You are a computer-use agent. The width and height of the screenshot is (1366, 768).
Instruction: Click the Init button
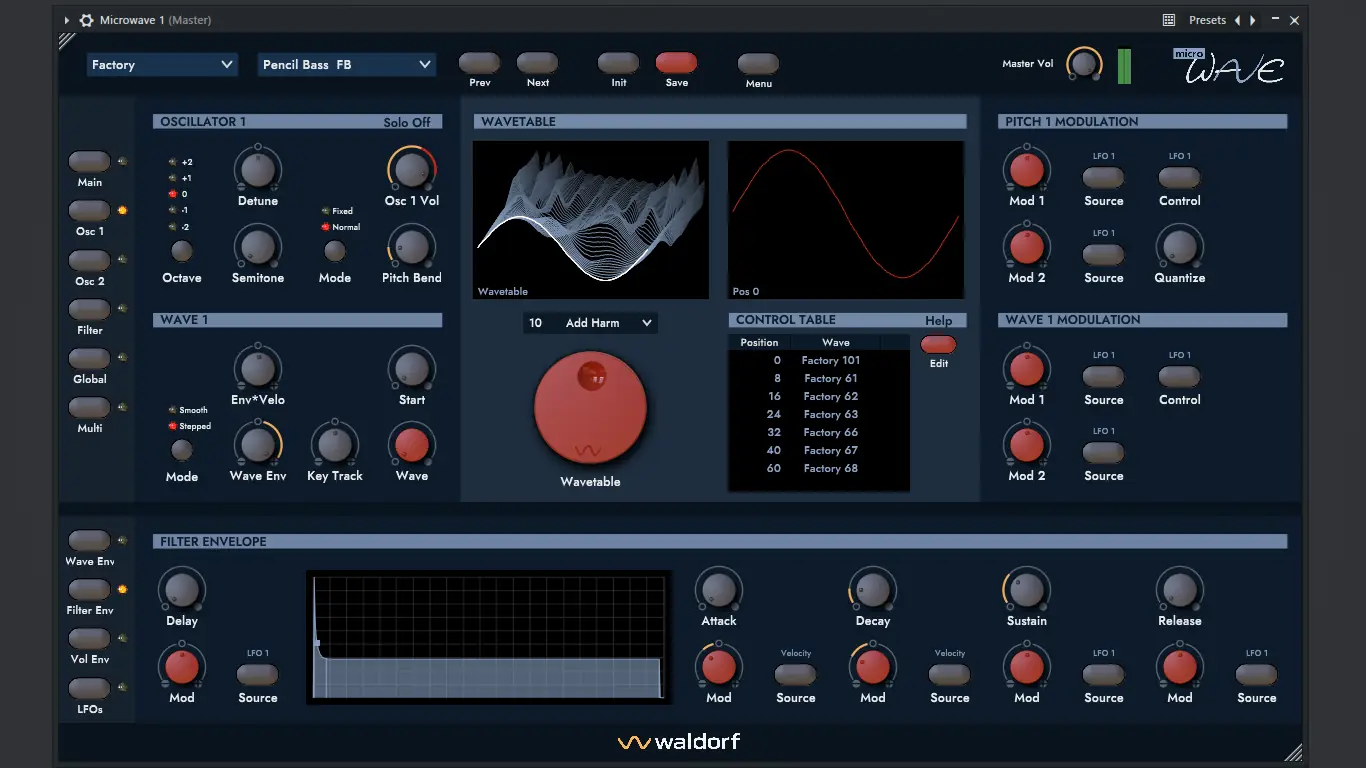click(x=619, y=63)
